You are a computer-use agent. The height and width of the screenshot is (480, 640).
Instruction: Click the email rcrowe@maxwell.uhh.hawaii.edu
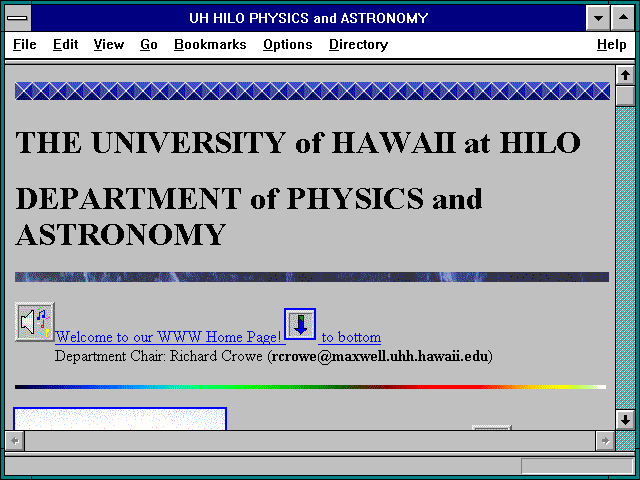[x=380, y=356]
